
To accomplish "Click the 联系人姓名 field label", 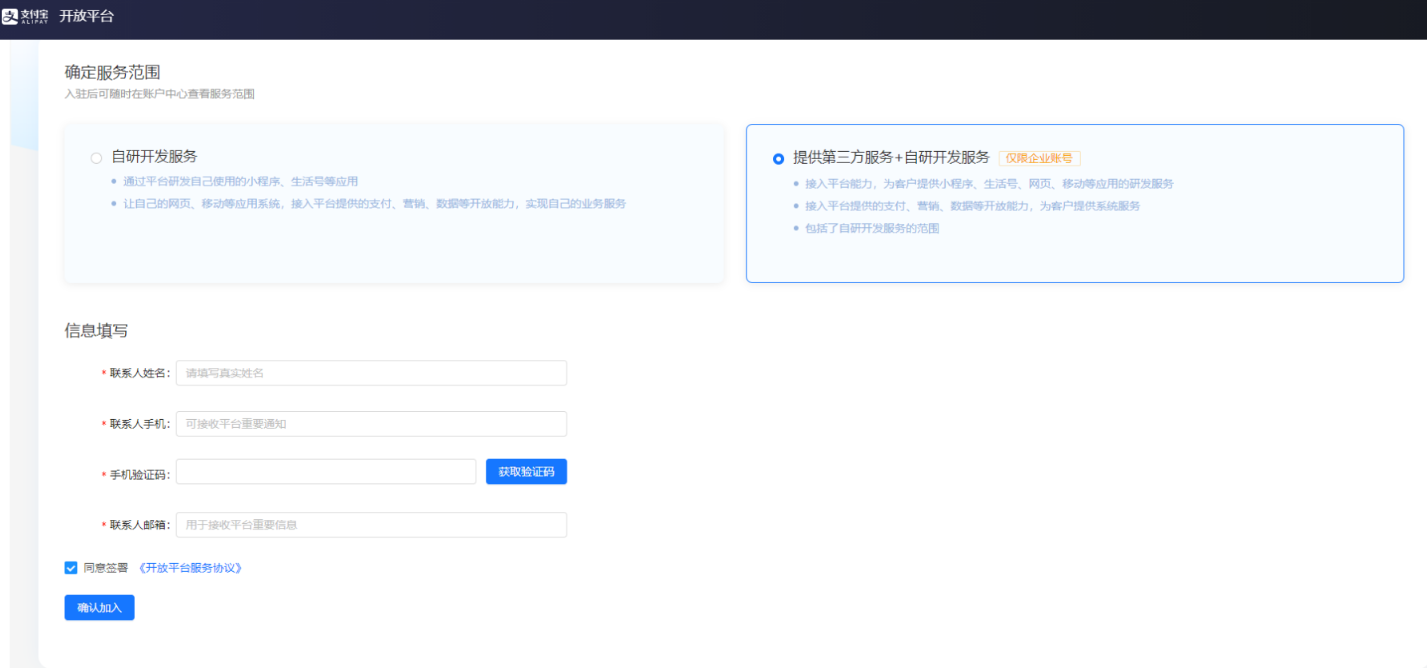I will pos(139,373).
